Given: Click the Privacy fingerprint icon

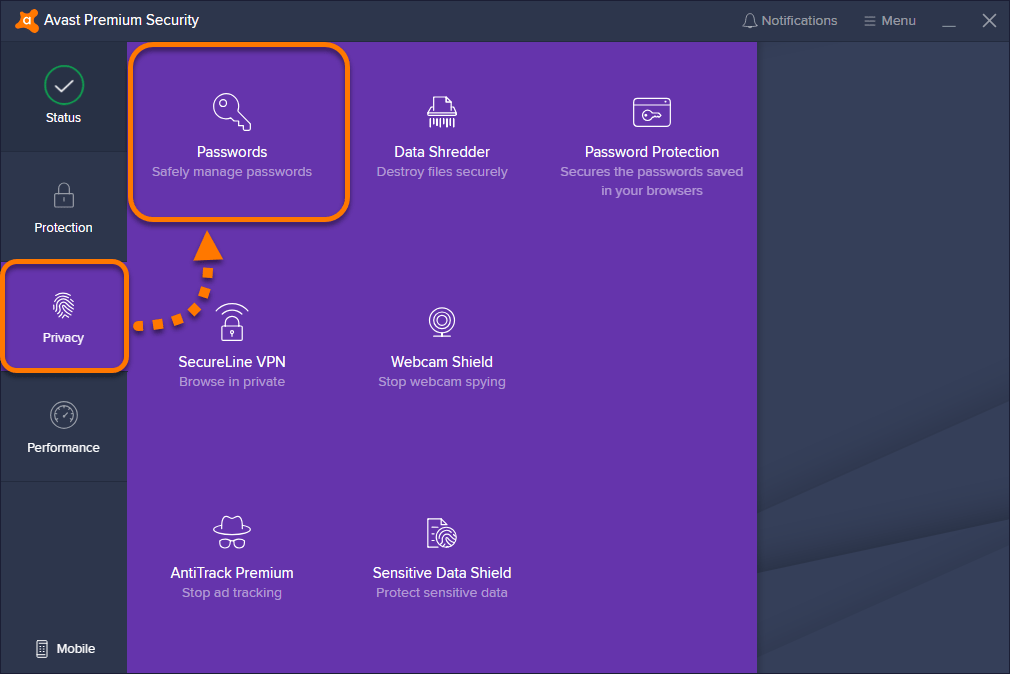Looking at the screenshot, I should (64, 305).
